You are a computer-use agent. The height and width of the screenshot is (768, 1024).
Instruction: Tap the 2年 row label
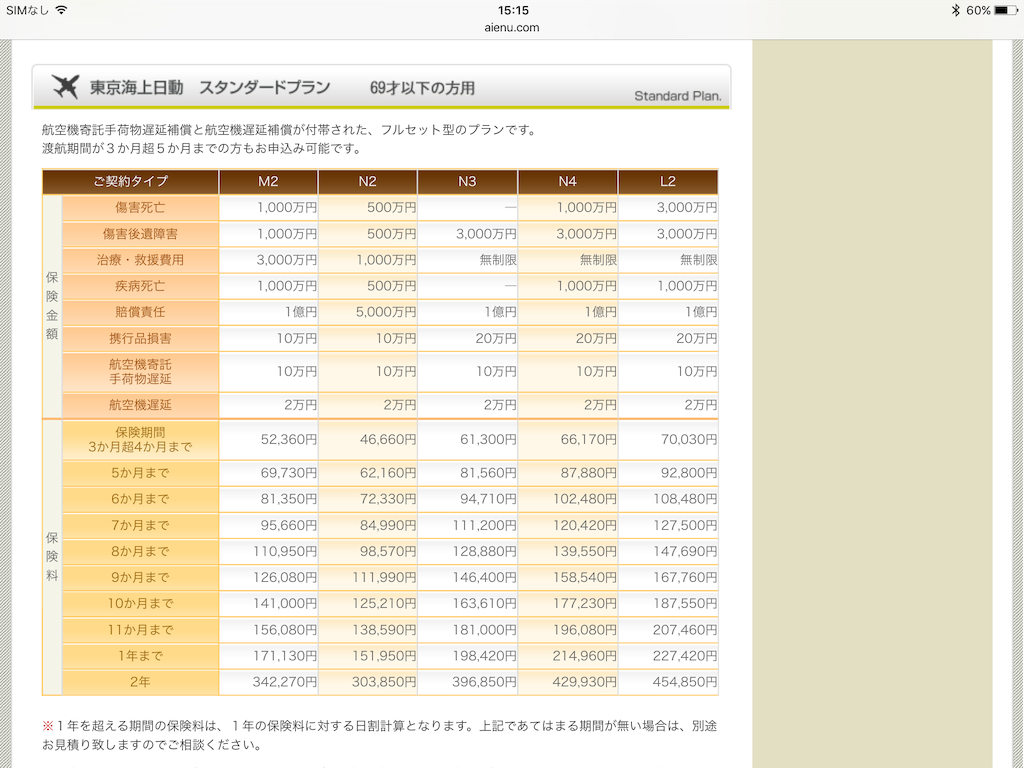140,682
